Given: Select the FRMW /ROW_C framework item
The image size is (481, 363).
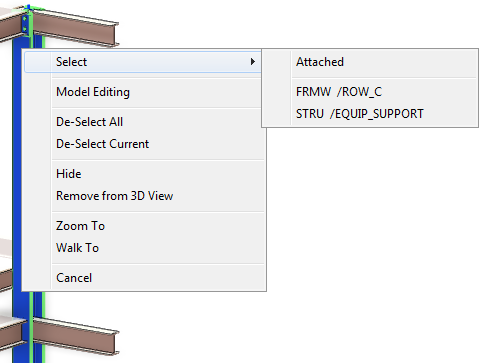Looking at the screenshot, I should [x=339, y=92].
